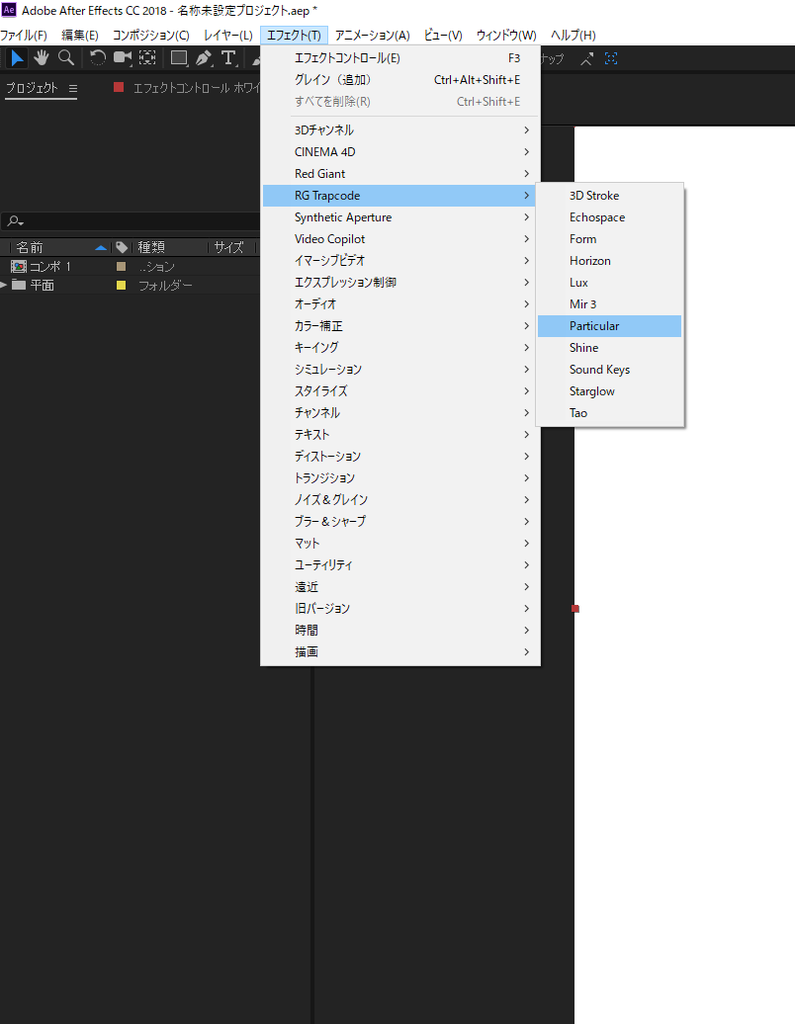Expand the 3Dチャンネル submenu
The height and width of the screenshot is (1024, 795).
click(400, 130)
